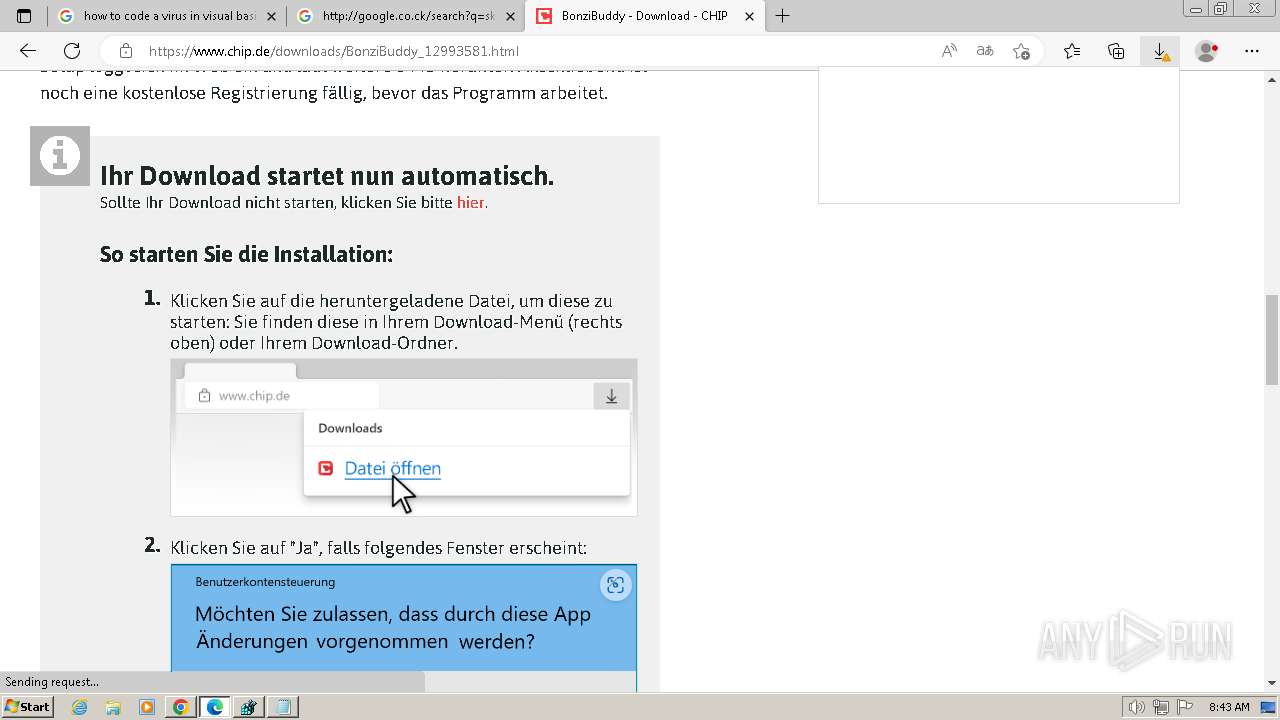Reload the current page
Viewport: 1280px width, 720px height.
pyautogui.click(x=72, y=51)
